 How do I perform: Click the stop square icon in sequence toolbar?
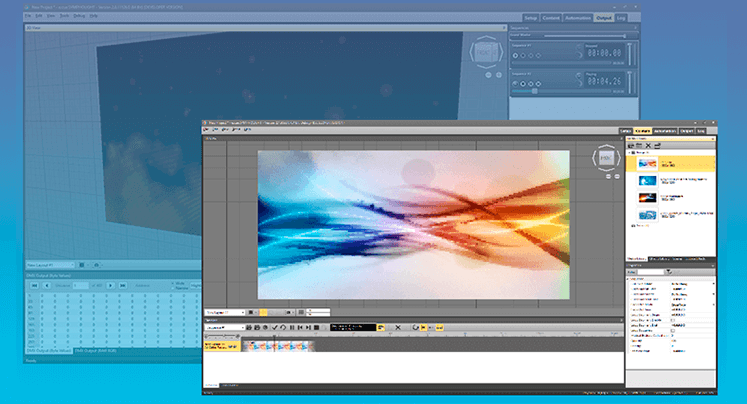316,328
